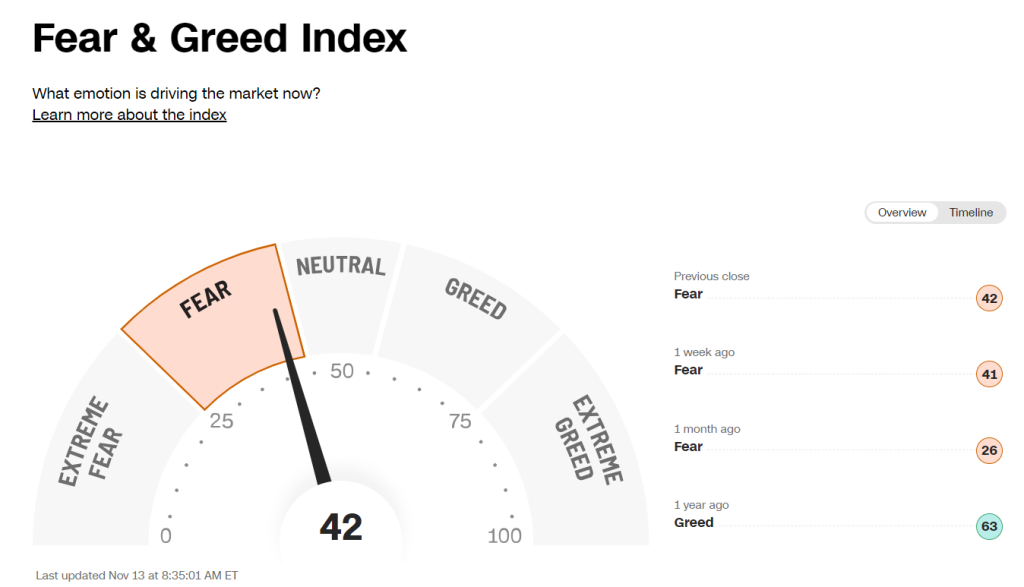Click the highlighted FEAR gauge segment

tap(205, 300)
